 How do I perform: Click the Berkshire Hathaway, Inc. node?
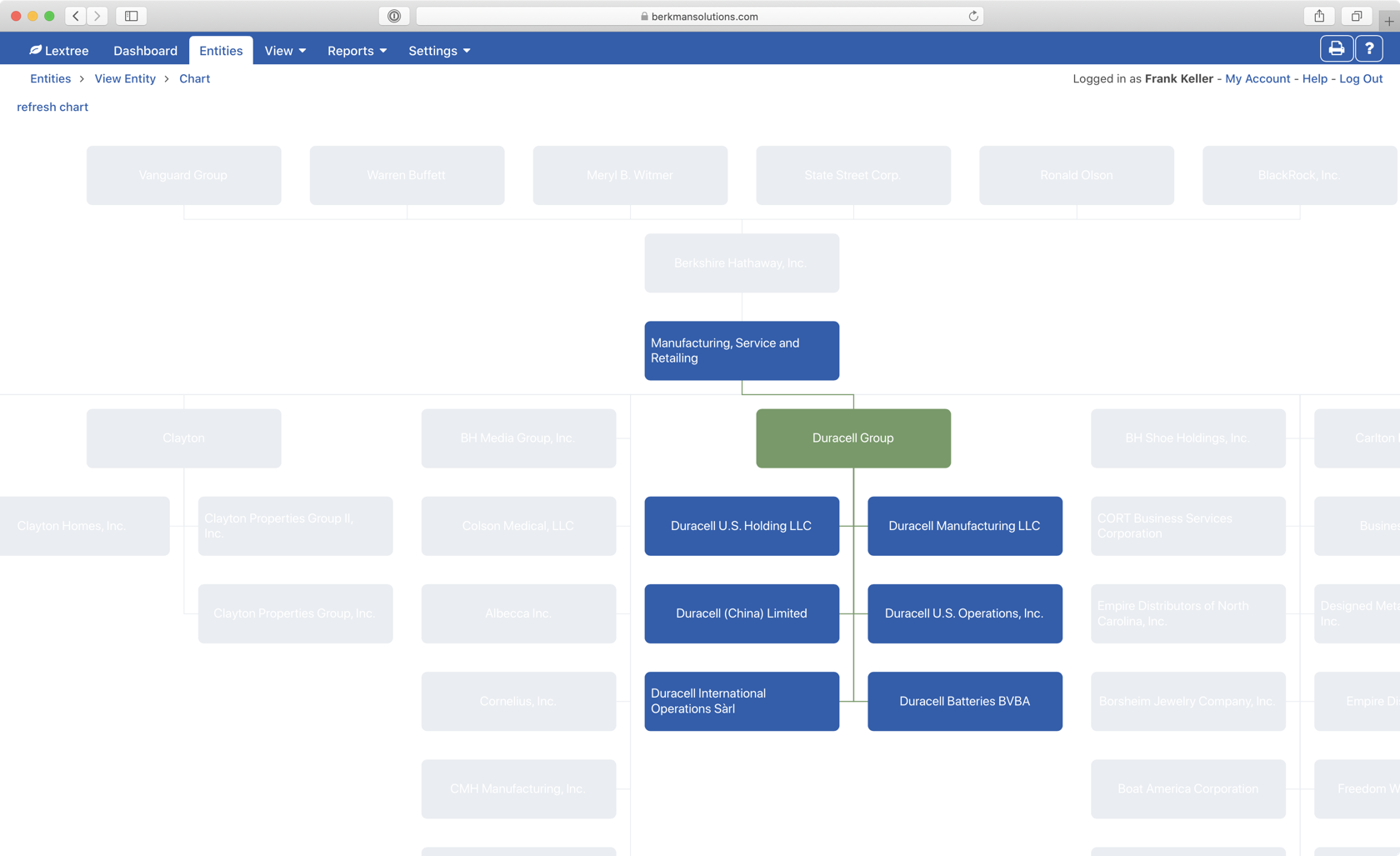coord(742,263)
